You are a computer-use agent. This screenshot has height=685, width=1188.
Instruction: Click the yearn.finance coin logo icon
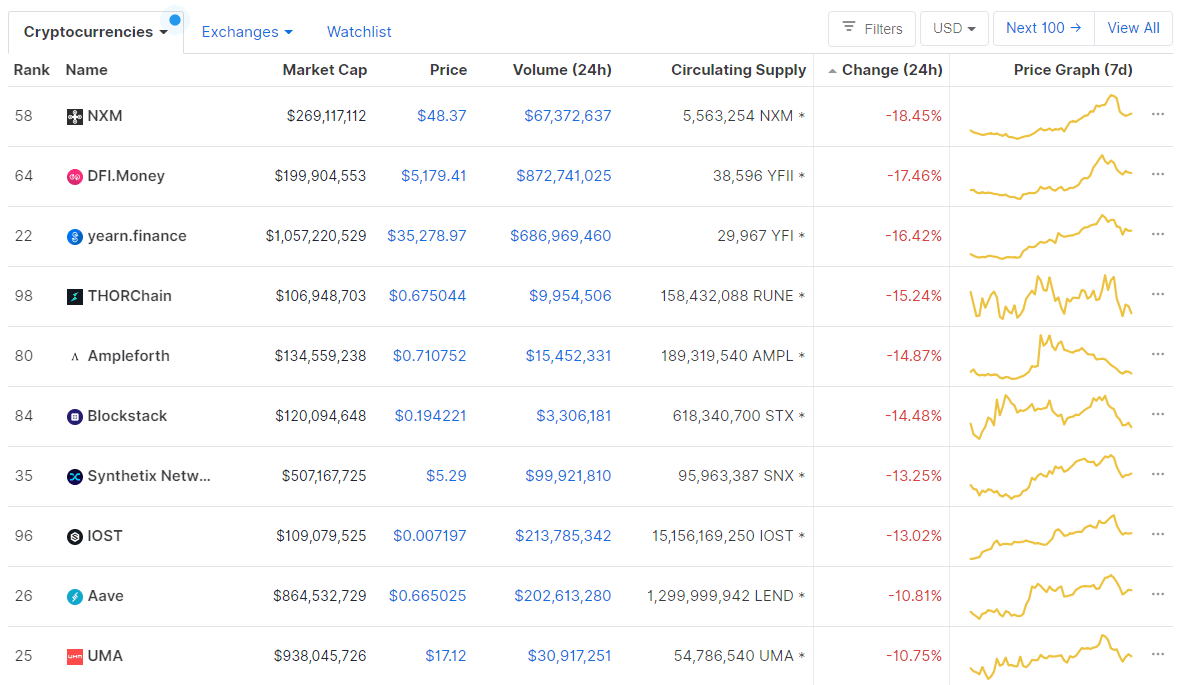pyautogui.click(x=74, y=236)
